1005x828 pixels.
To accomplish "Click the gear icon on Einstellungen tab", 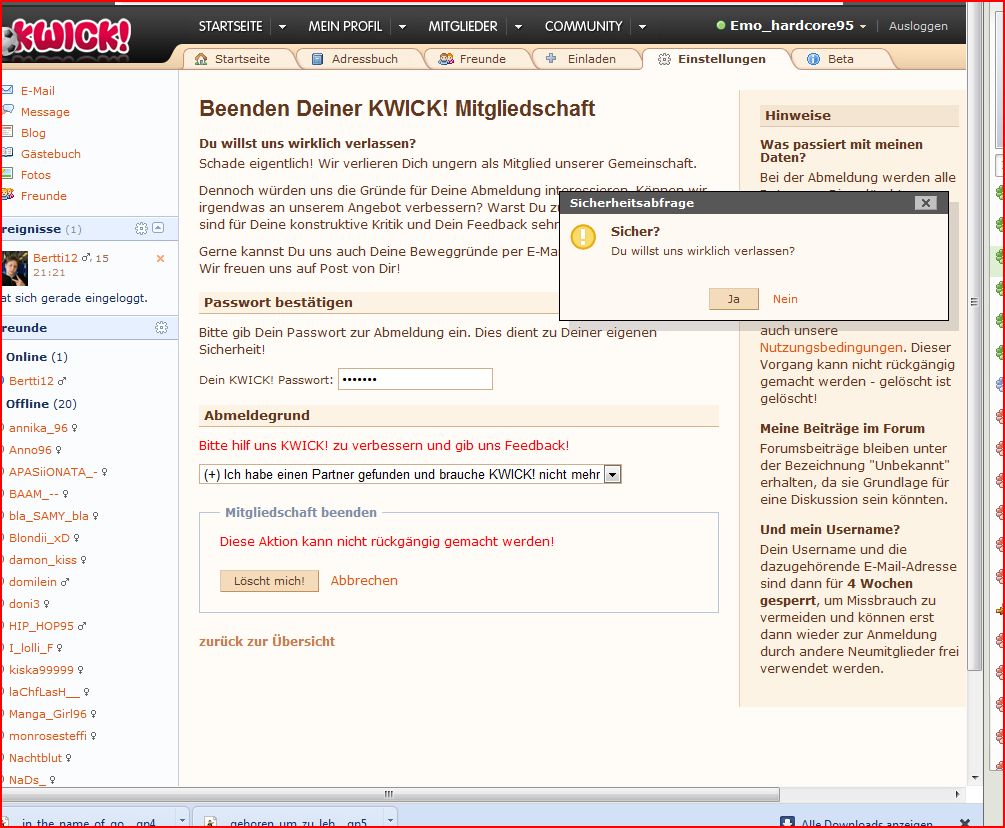I will [x=665, y=59].
